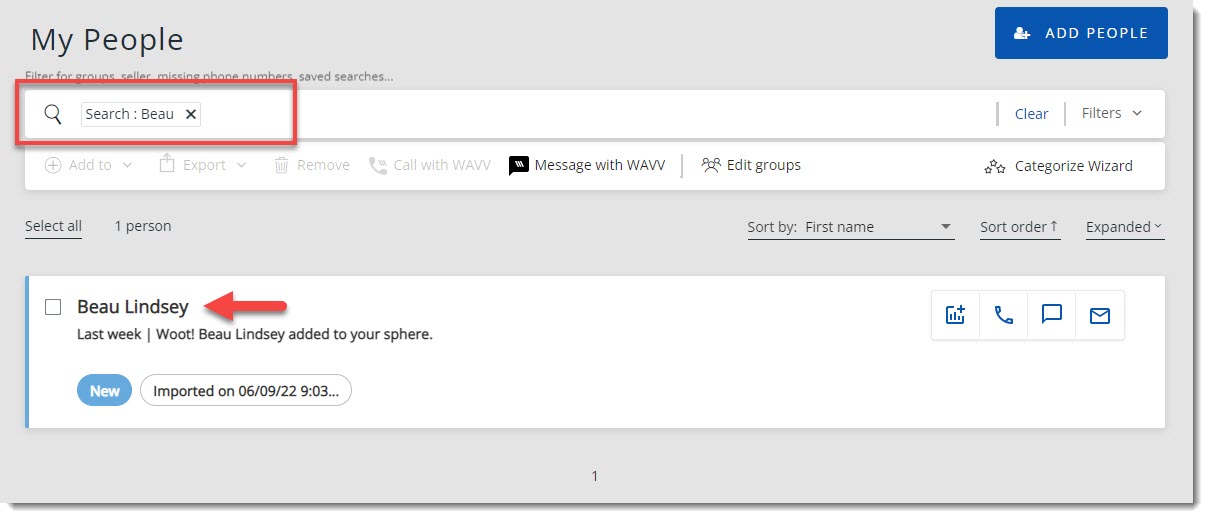Image resolution: width=1208 pixels, height=518 pixels.
Task: Toggle the Sort order direction
Action: click(x=1019, y=227)
